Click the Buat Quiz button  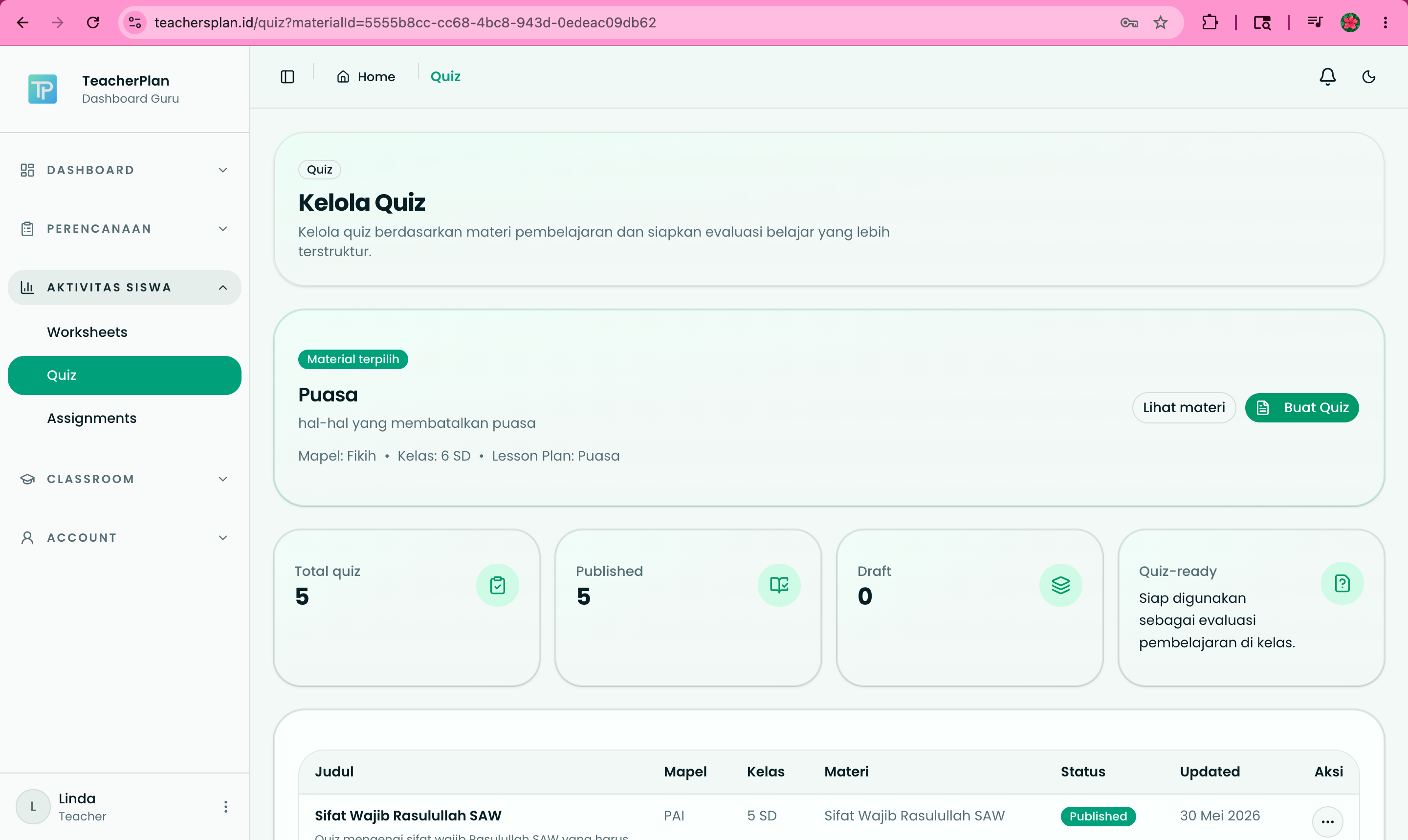point(1301,408)
